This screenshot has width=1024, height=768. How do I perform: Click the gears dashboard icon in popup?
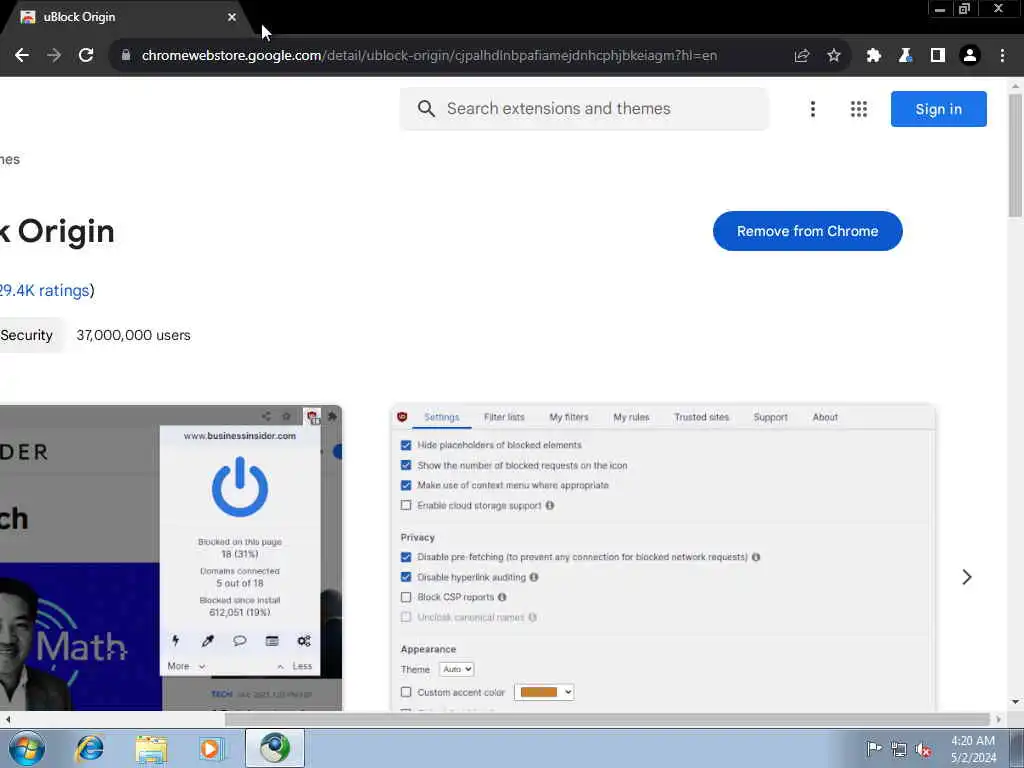304,641
